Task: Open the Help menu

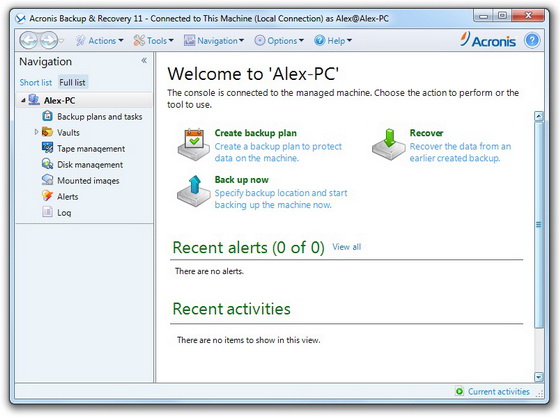Action: tap(340, 41)
